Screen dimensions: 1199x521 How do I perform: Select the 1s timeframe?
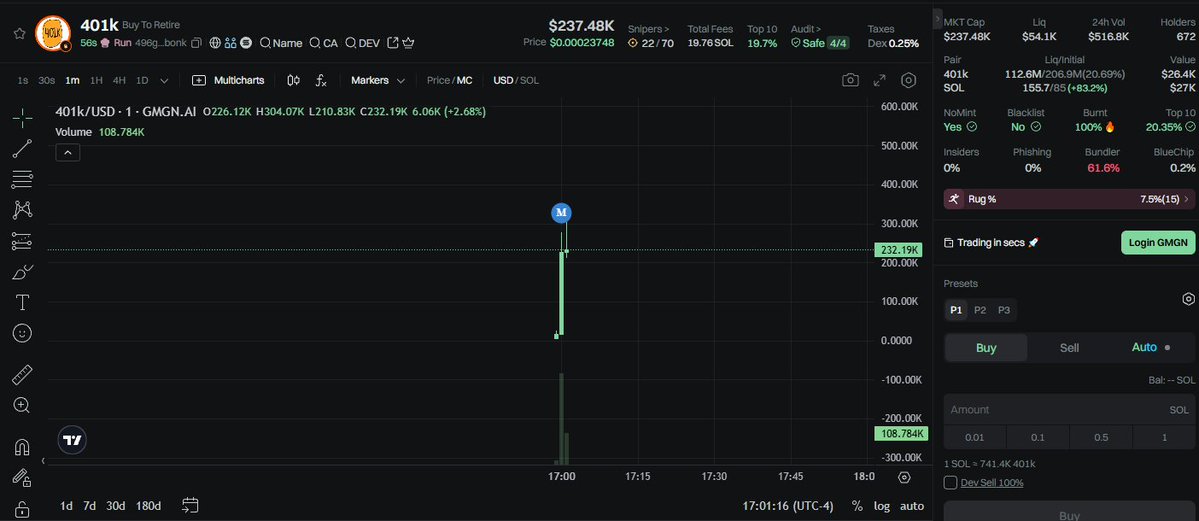[x=23, y=80]
